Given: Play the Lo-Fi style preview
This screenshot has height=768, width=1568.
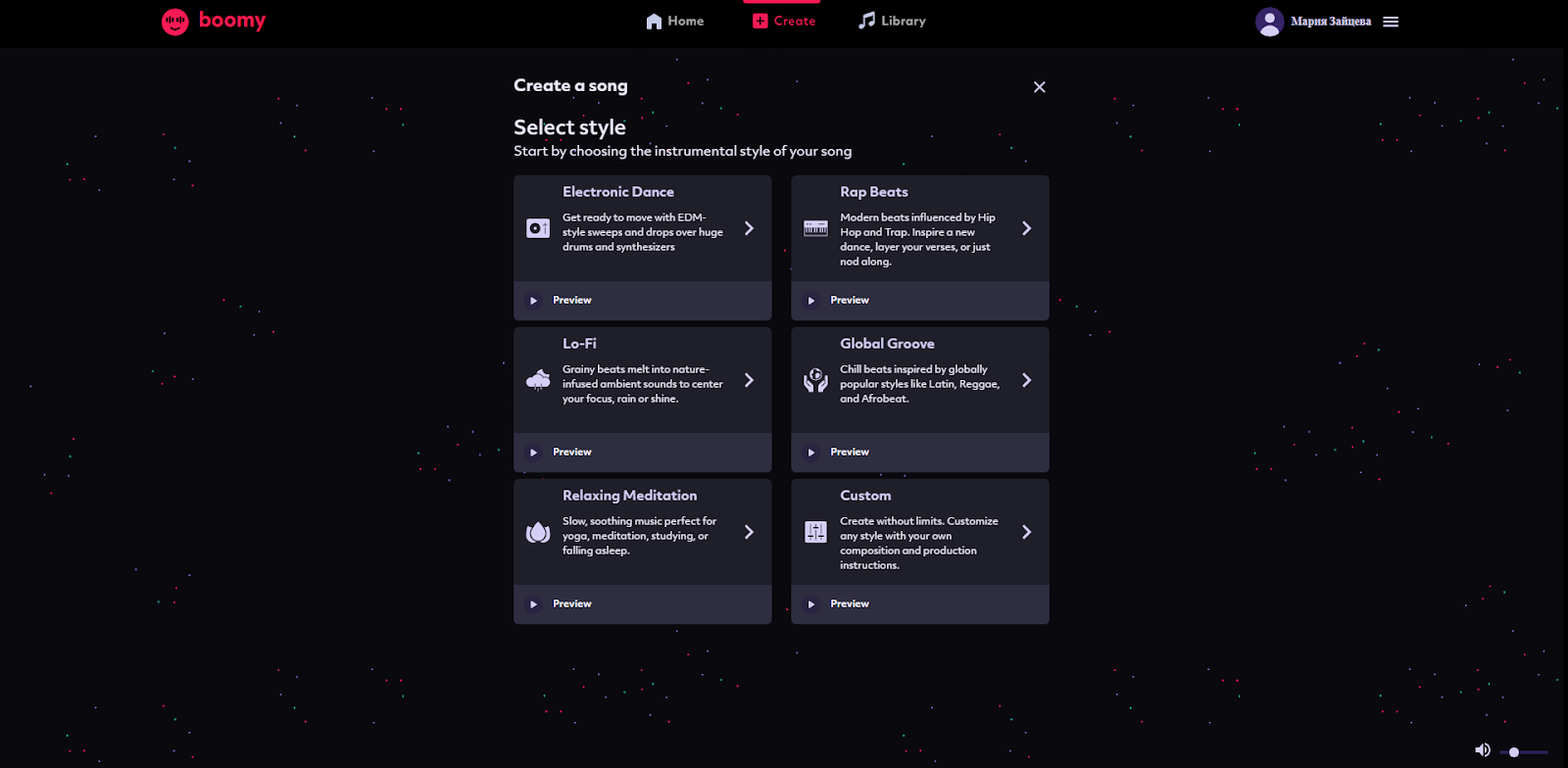Looking at the screenshot, I should click(534, 453).
